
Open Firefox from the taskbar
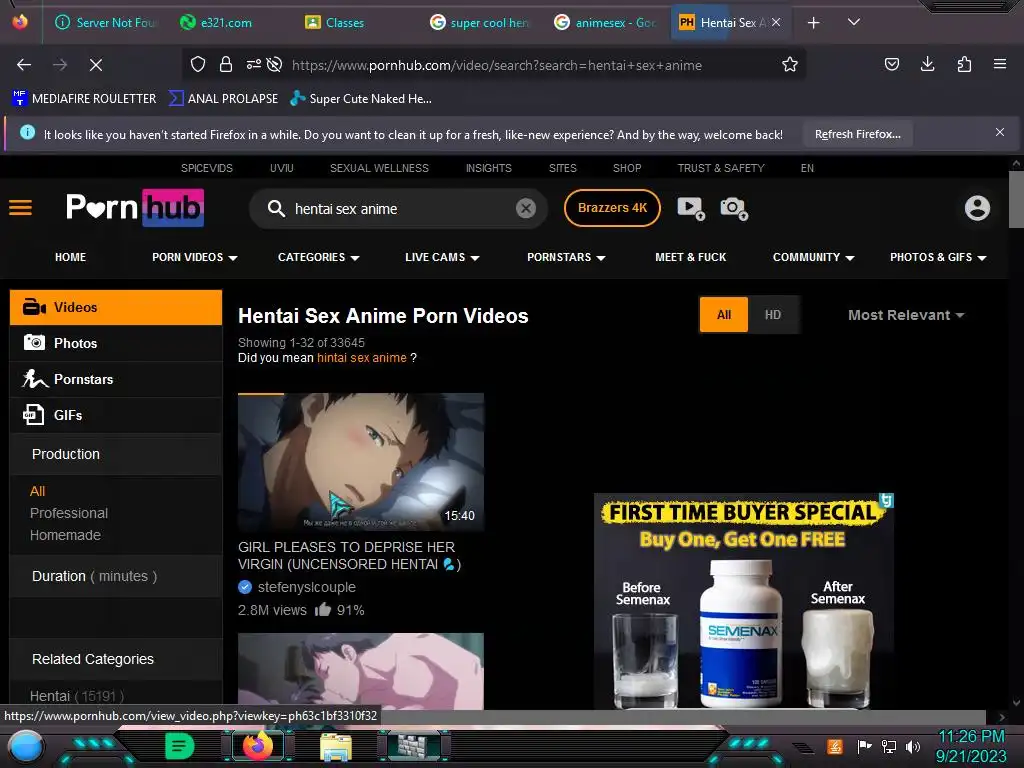257,746
